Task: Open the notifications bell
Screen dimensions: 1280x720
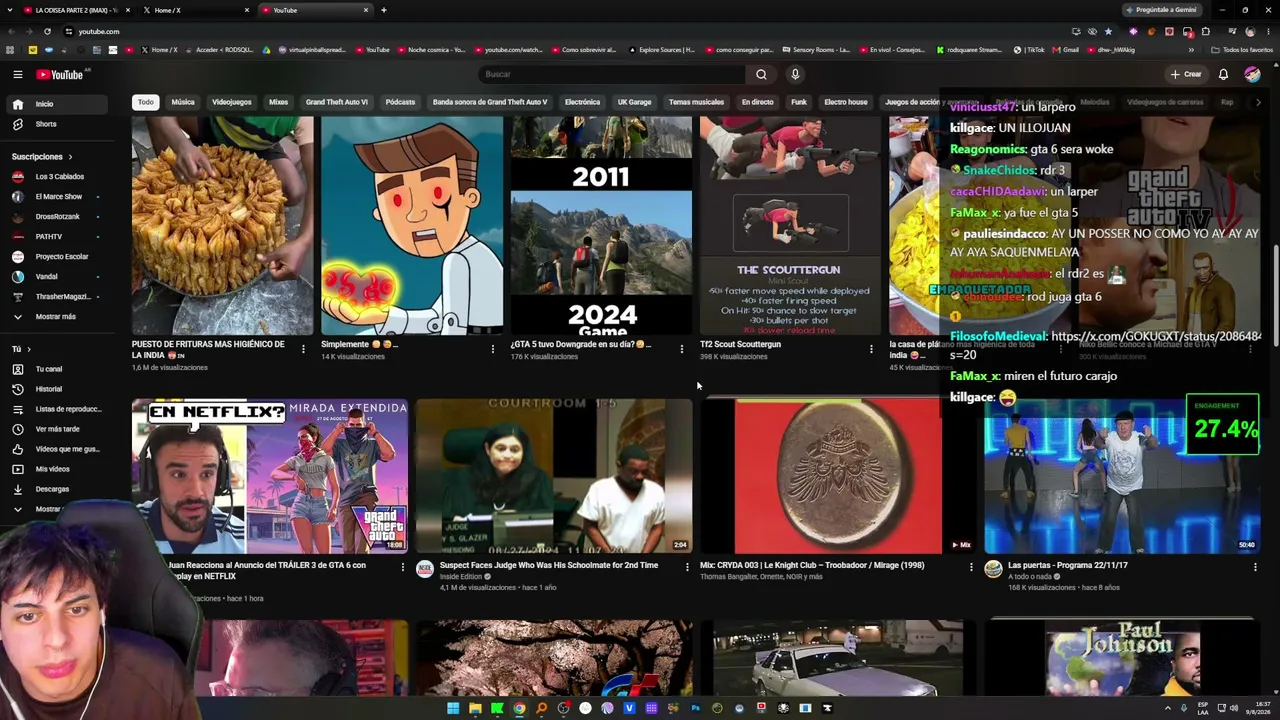Action: (x=1223, y=74)
